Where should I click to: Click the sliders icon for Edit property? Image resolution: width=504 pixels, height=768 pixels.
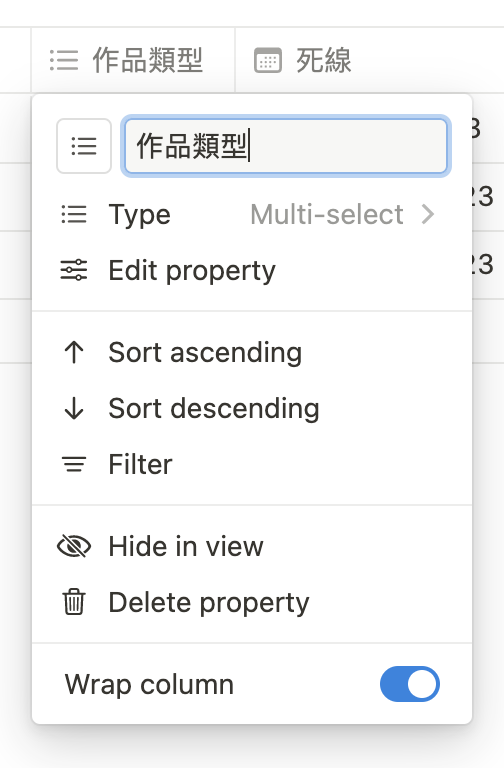pyautogui.click(x=74, y=270)
